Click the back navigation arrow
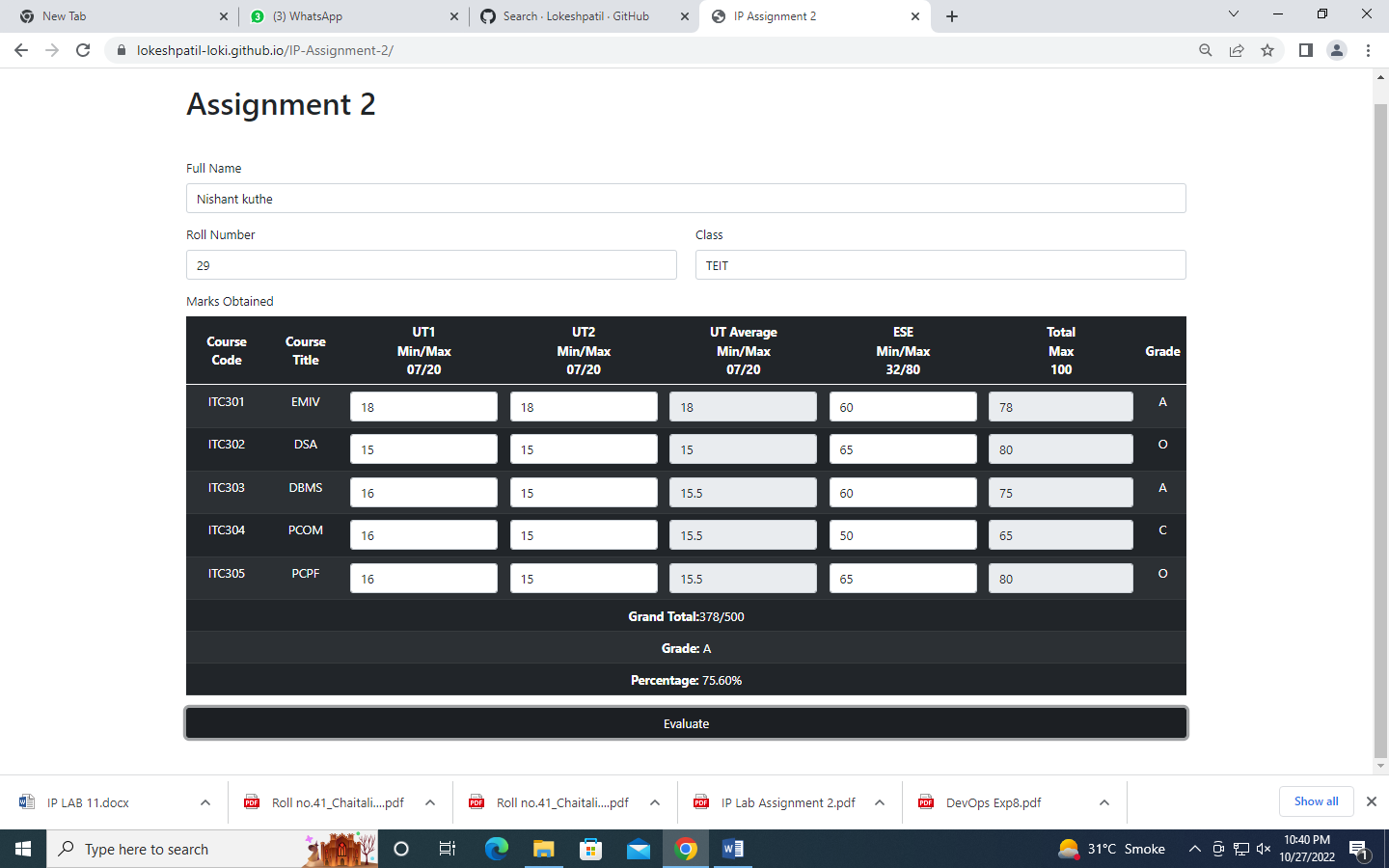This screenshot has width=1389, height=868. (21, 50)
